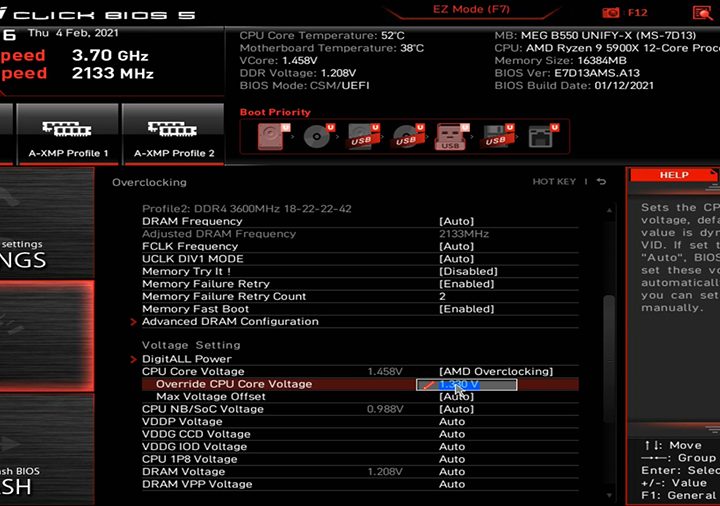The width and height of the screenshot is (720, 506).
Task: Click the BIOS Mode: CSM/UEFI line
Action: coord(304,85)
